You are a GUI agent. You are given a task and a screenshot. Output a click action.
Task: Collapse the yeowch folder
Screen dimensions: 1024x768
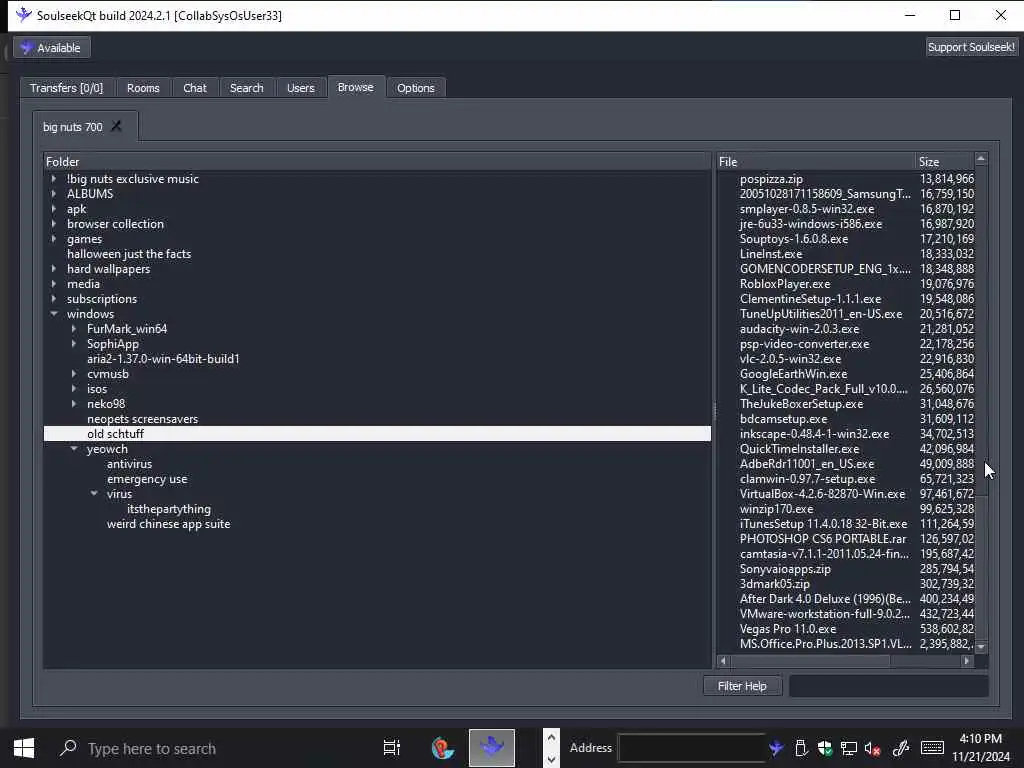[x=74, y=449]
